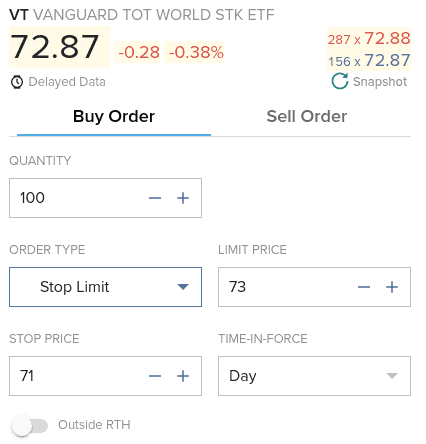Lower limit price using minus icon
Image resolution: width=426 pixels, height=444 pixels.
(x=364, y=287)
